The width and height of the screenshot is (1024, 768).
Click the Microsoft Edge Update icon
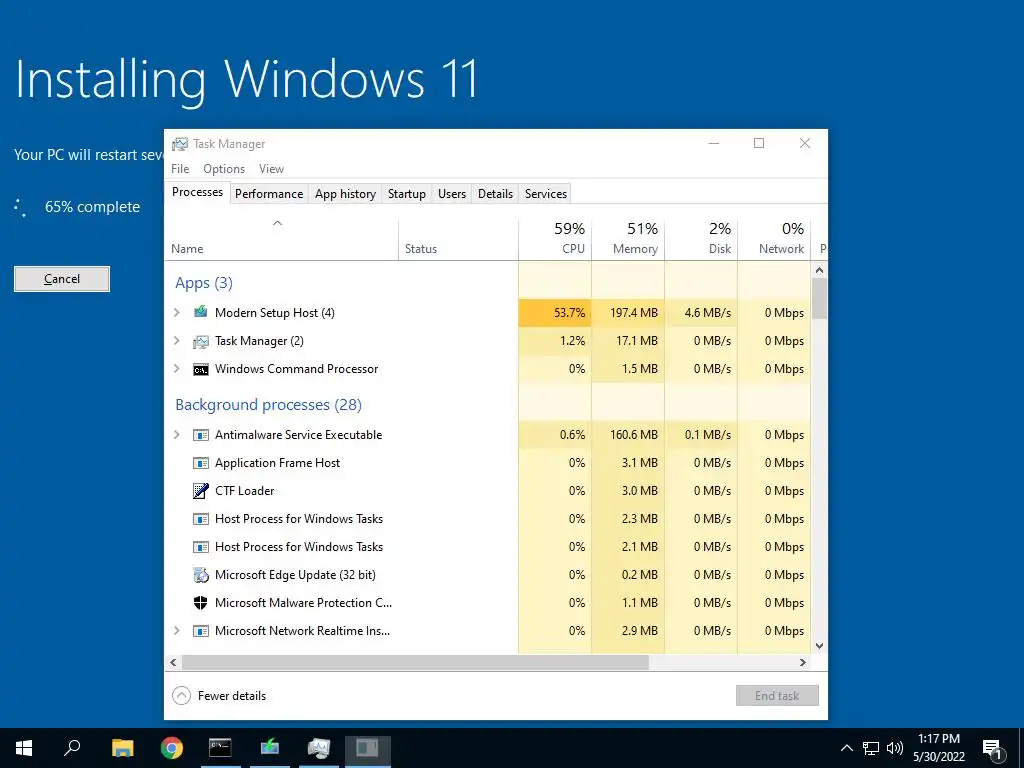pyautogui.click(x=200, y=575)
